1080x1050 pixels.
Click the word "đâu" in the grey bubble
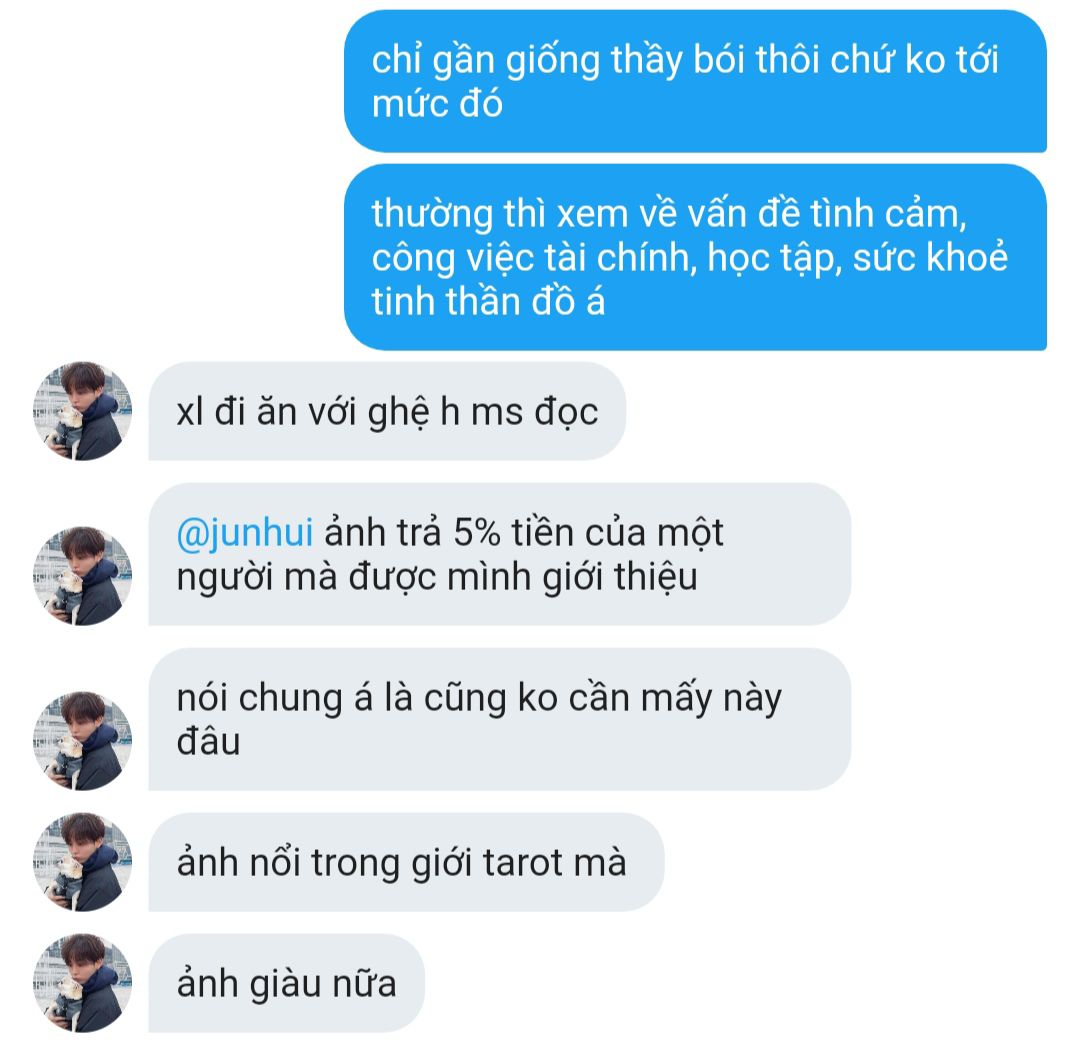[208, 741]
